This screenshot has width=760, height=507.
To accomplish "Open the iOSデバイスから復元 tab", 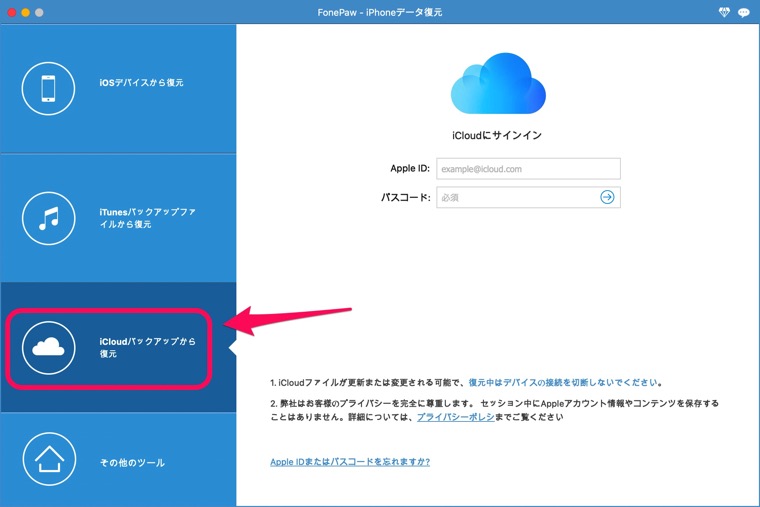I will [118, 89].
